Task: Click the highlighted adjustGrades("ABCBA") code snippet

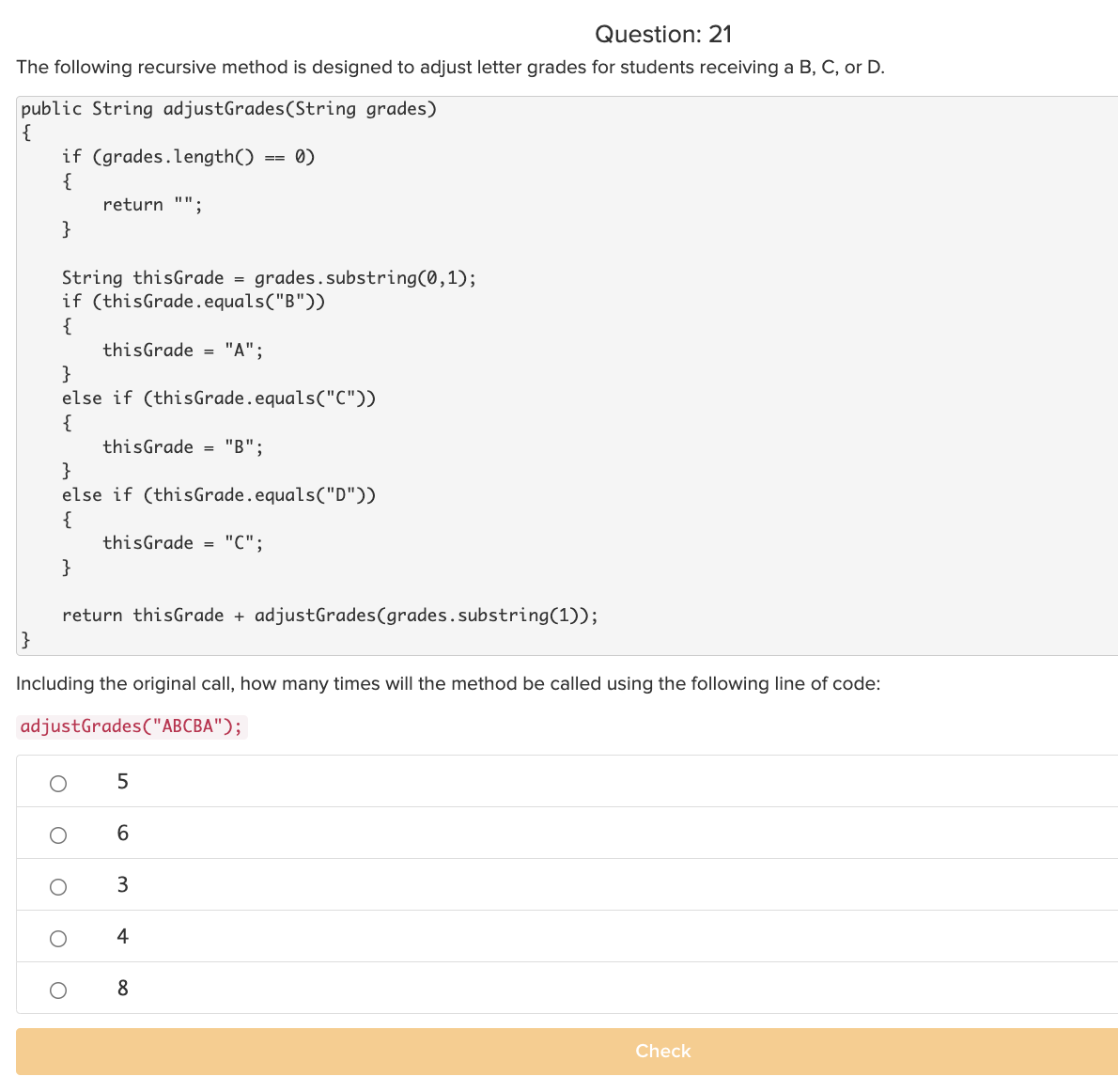Action: [131, 725]
